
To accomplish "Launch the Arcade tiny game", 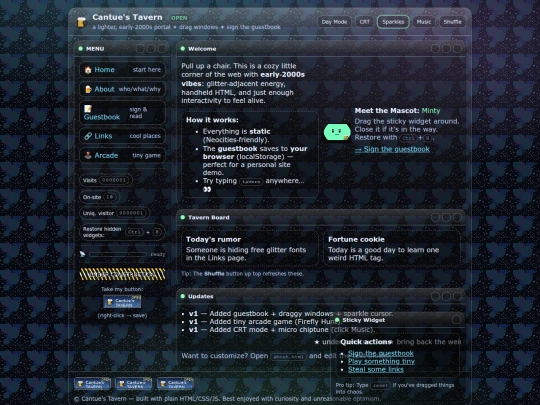I will (122, 155).
